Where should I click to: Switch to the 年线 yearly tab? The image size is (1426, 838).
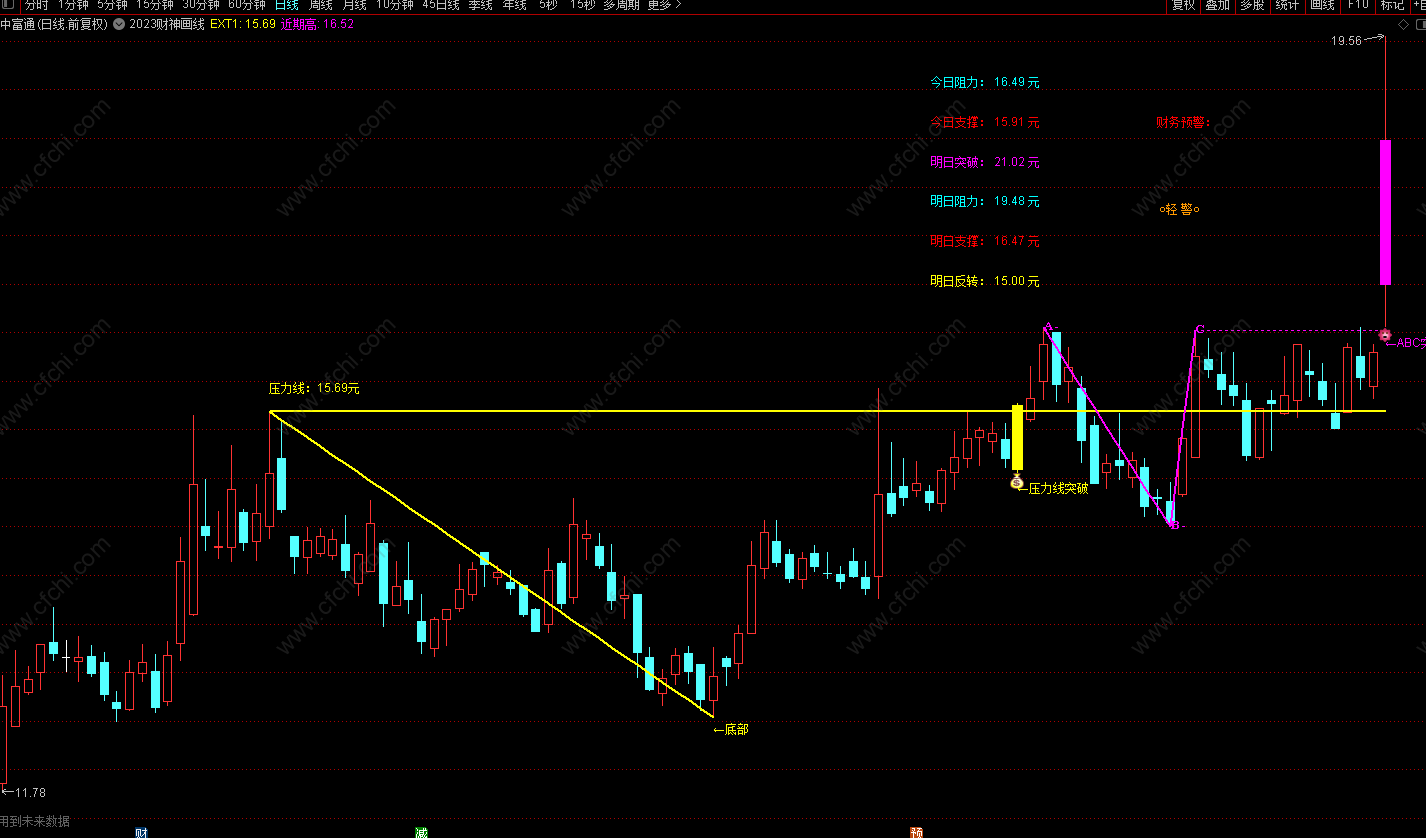(x=514, y=5)
